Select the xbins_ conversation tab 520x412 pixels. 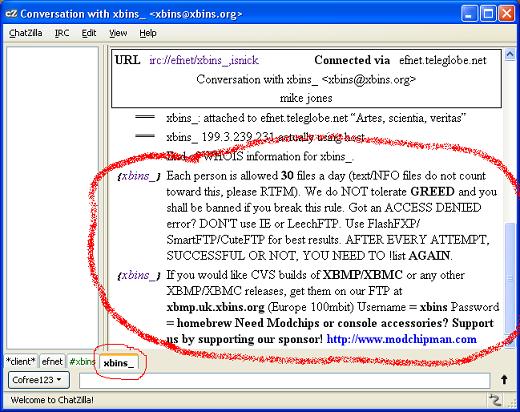(x=119, y=363)
